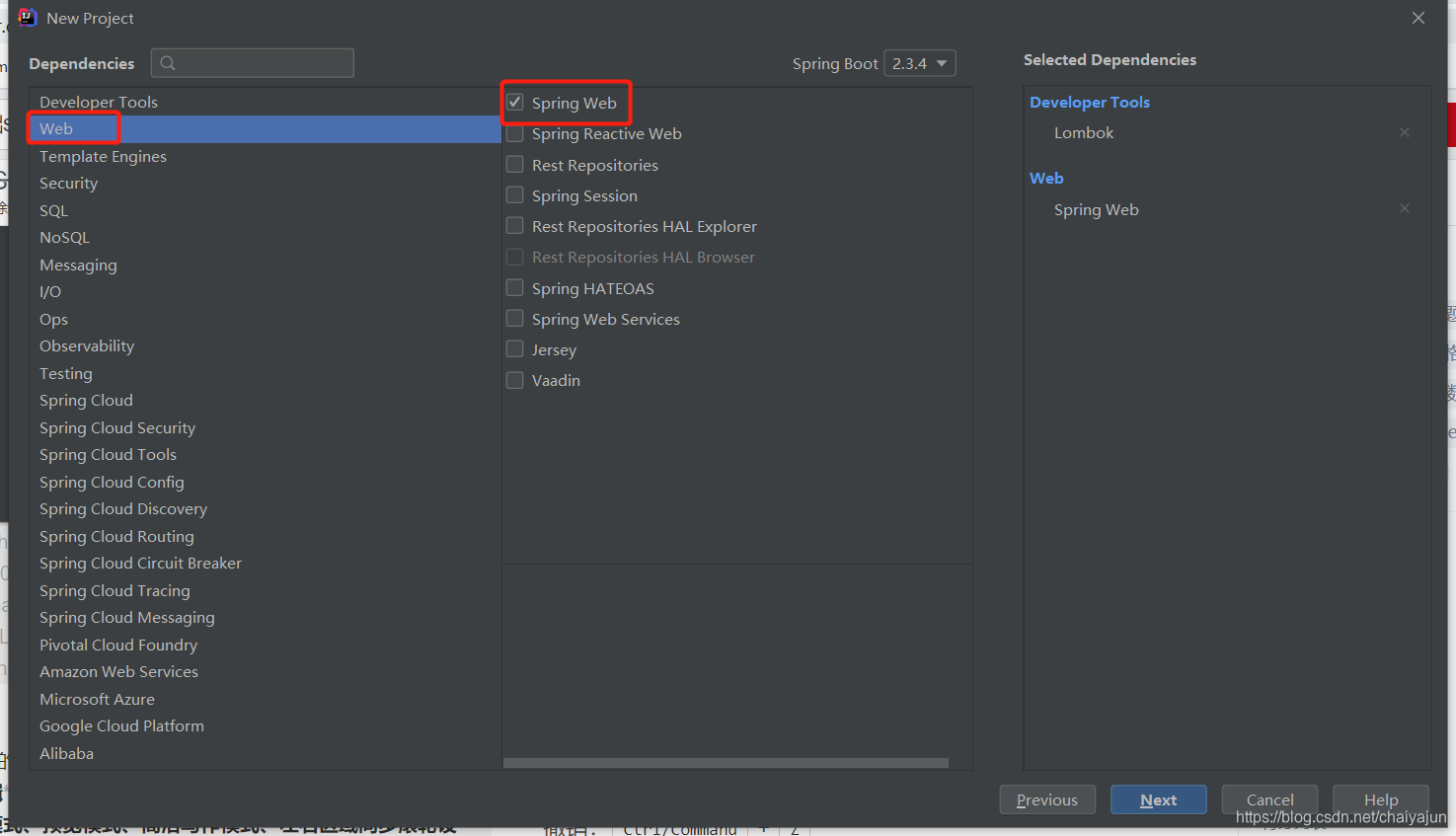Focus the dependencies search field
The height and width of the screenshot is (836, 1456).
point(253,63)
